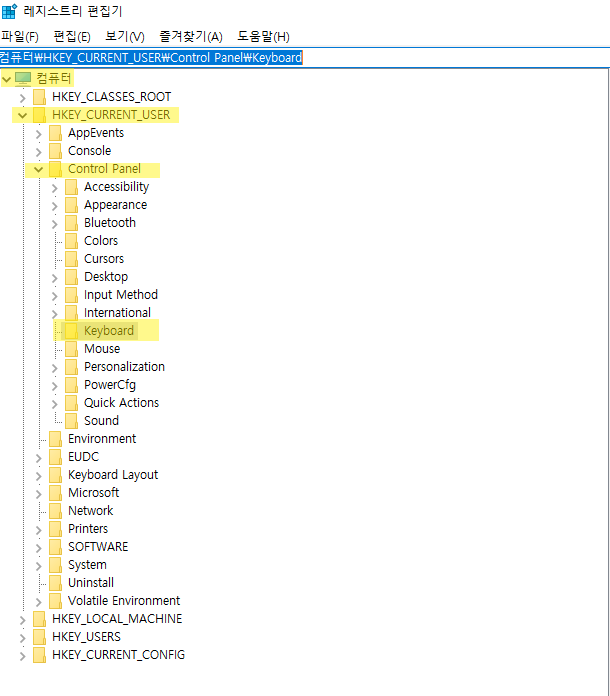Collapse the Control Panel chevron
This screenshot has height=696, width=610.
pyautogui.click(x=38, y=169)
